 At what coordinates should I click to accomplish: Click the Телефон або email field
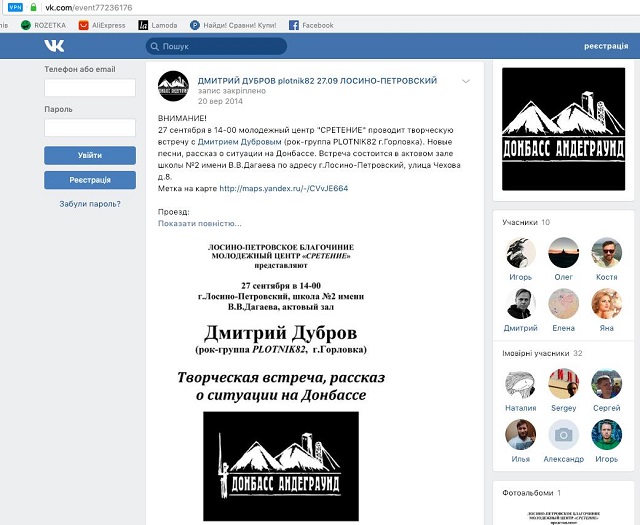[x=90, y=88]
